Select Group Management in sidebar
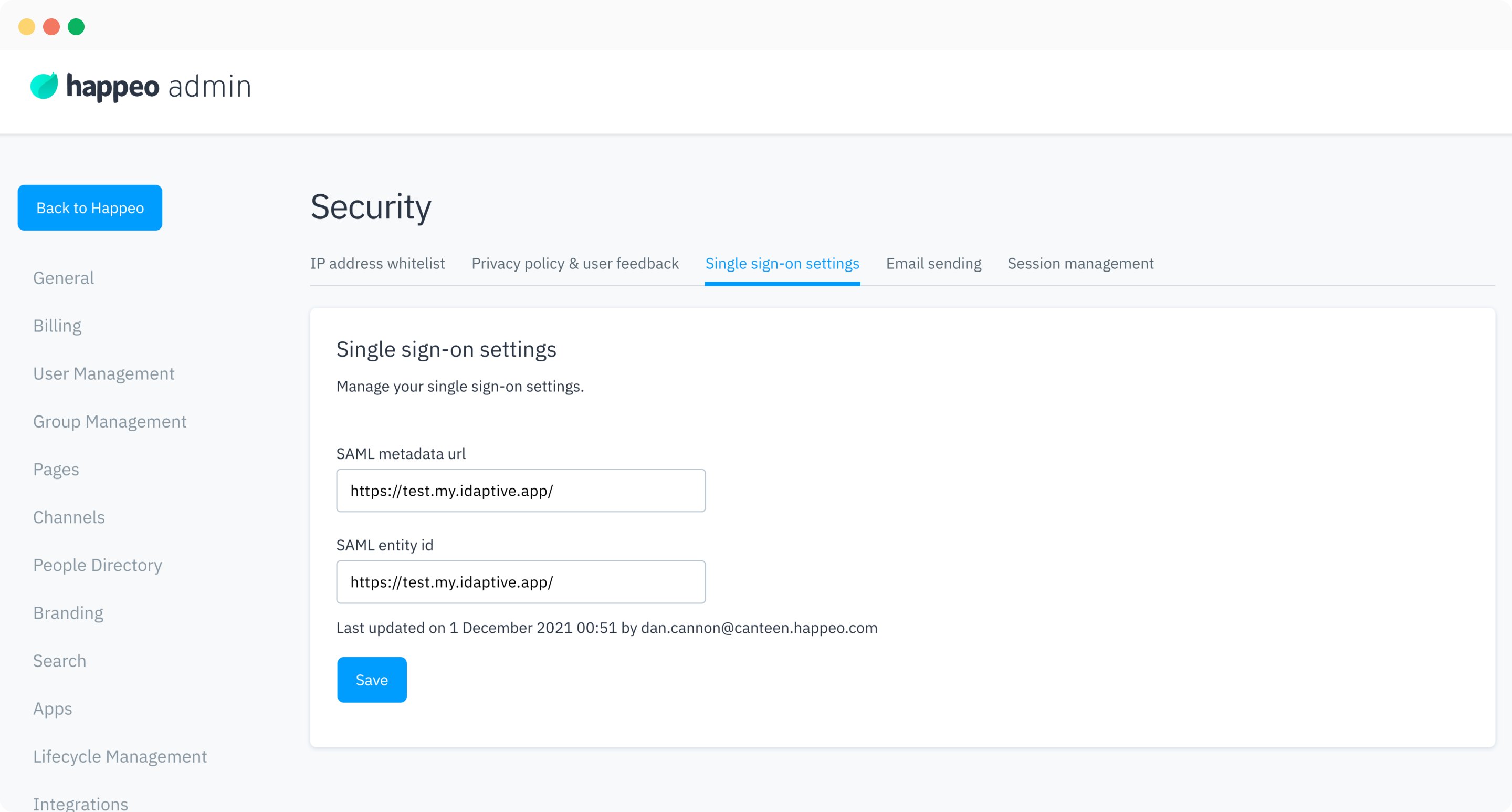This screenshot has width=1512, height=812. [x=110, y=421]
